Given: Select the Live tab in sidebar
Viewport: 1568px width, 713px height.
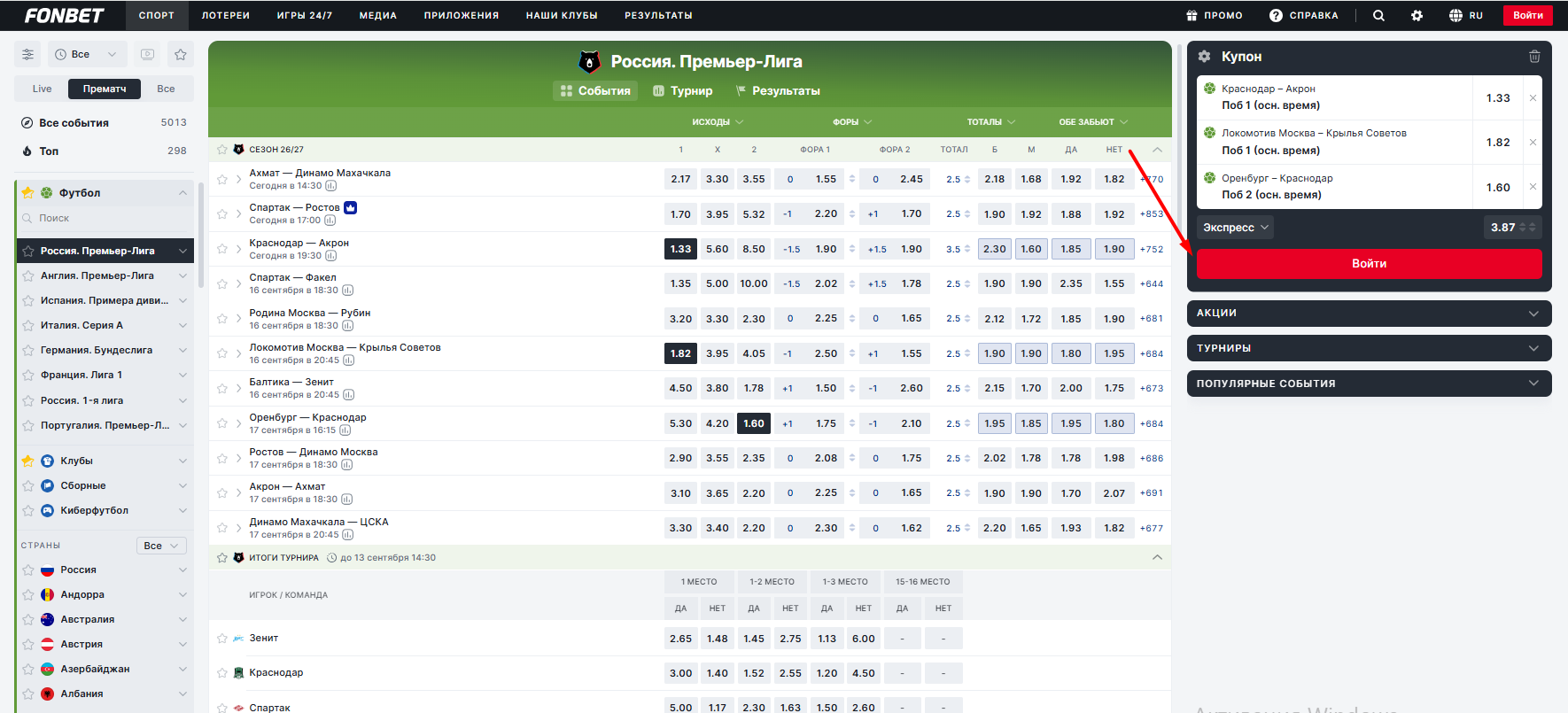Looking at the screenshot, I should tap(42, 89).
